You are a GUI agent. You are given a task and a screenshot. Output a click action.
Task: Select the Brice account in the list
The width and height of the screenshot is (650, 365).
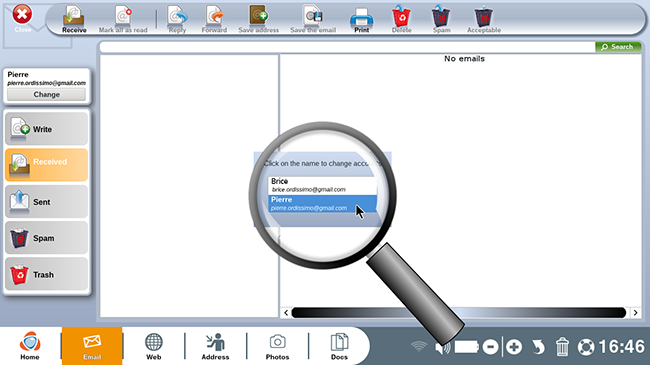(x=323, y=185)
